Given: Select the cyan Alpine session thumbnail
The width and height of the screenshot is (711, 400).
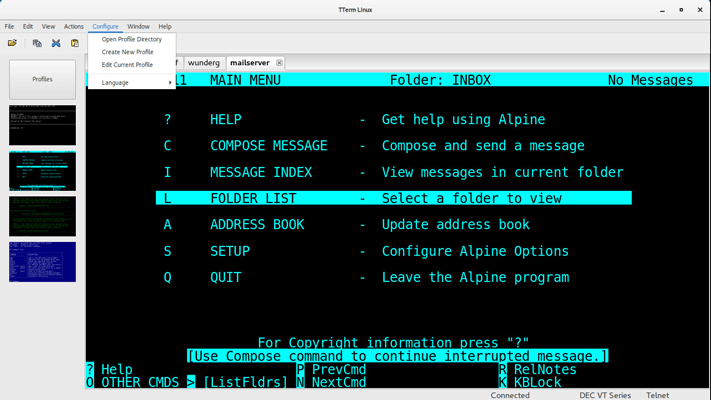Looking at the screenshot, I should [43, 171].
